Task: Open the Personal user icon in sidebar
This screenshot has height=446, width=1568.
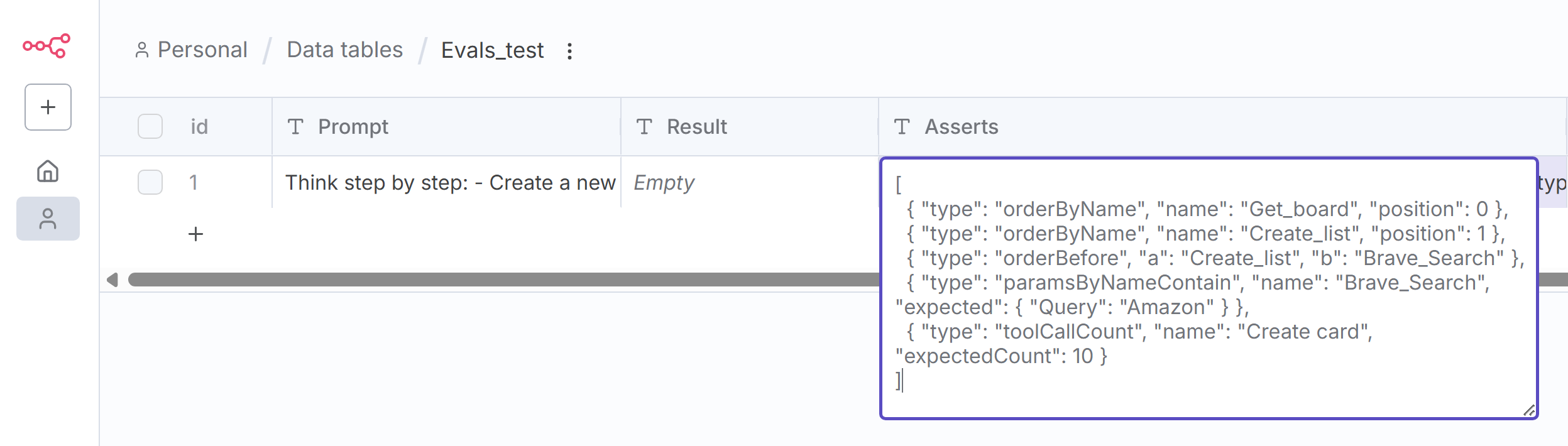Action: 48,219
